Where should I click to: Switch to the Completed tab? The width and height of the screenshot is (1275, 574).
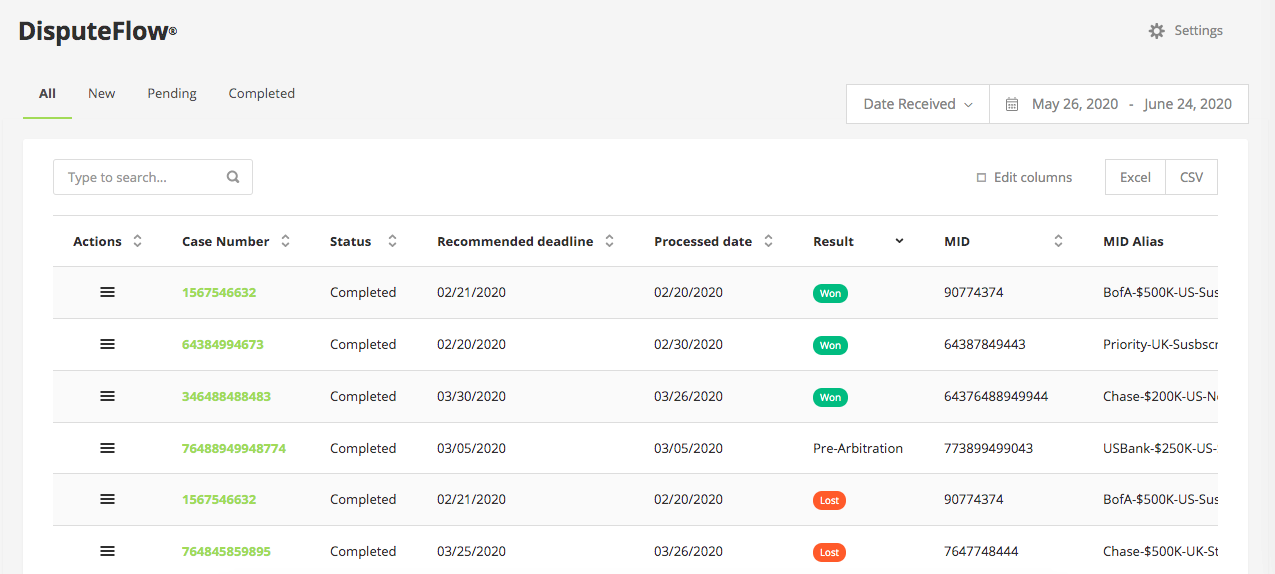[x=261, y=93]
